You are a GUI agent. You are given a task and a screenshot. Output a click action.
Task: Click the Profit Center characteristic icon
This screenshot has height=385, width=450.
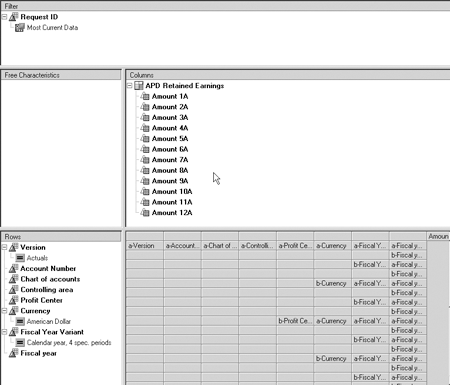coord(14,300)
